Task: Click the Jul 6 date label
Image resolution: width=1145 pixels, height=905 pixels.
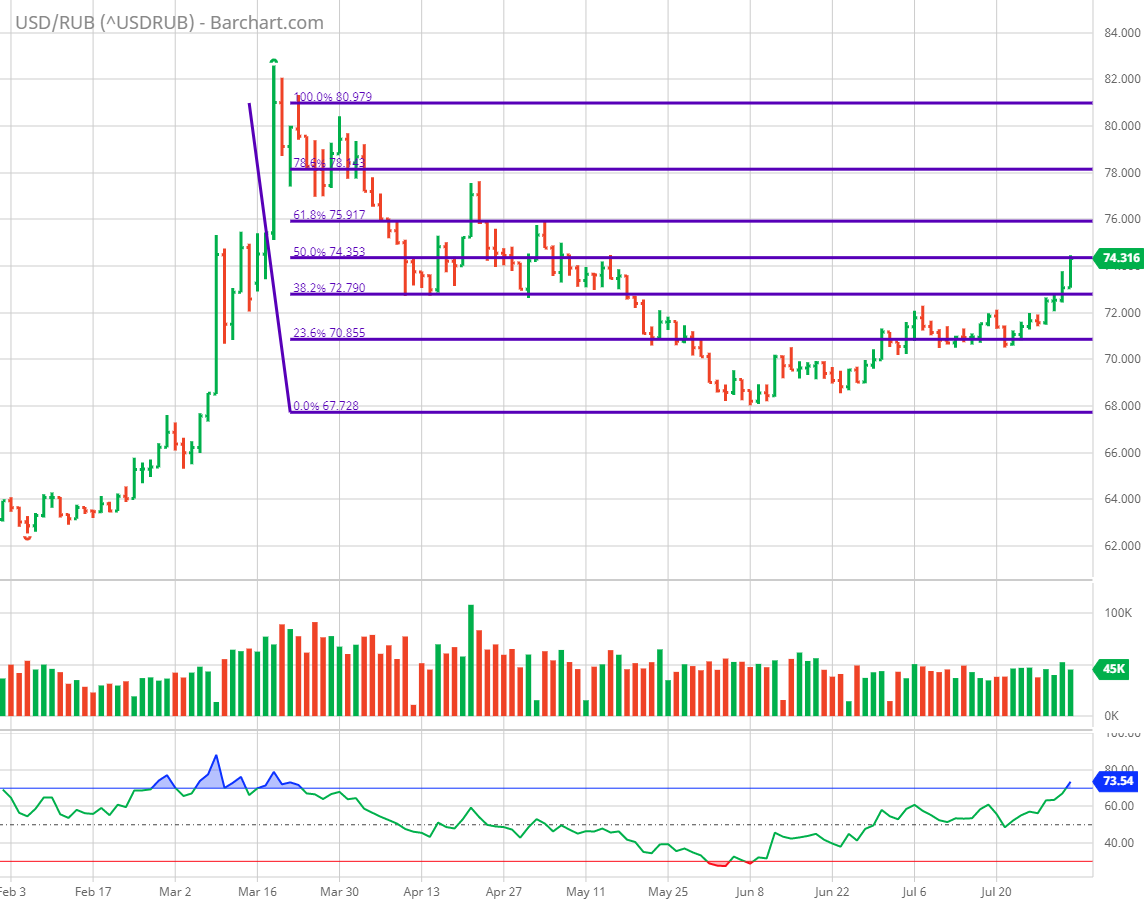Action: pos(914,892)
